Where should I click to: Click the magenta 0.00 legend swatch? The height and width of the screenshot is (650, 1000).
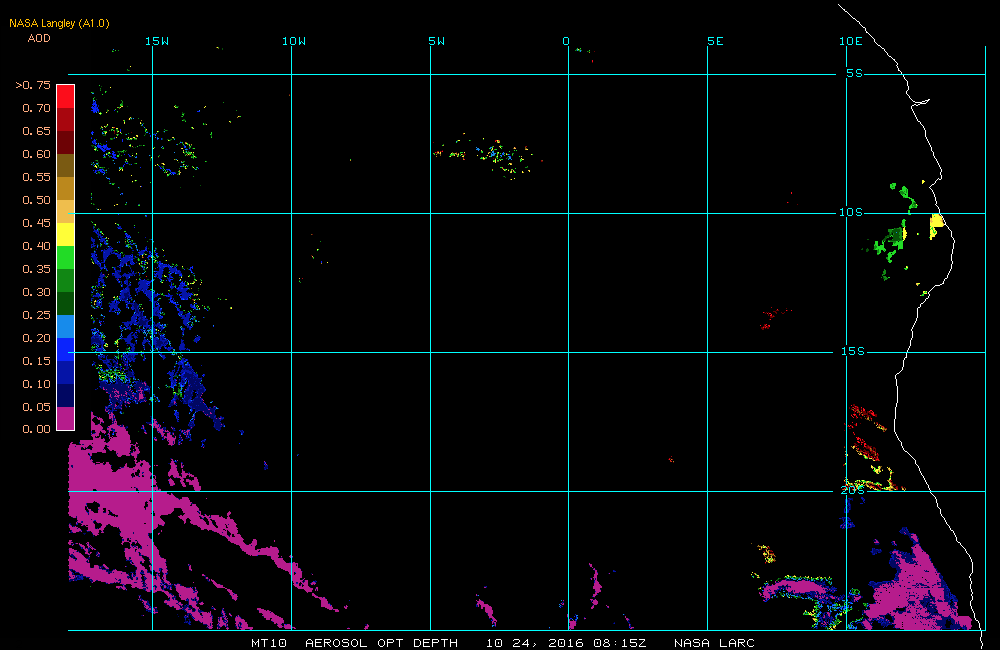[x=65, y=418]
